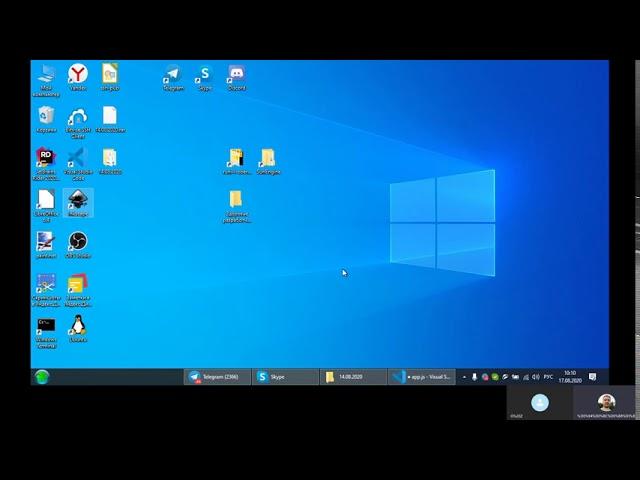Open the LibreOffice document shortcut
Image resolution: width=640 pixels, height=480 pixels.
(x=46, y=206)
